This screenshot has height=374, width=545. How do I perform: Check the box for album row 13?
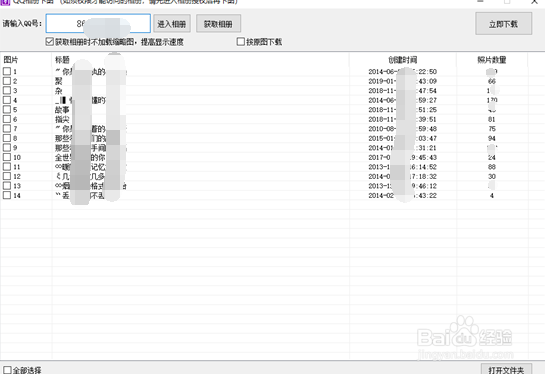7,186
